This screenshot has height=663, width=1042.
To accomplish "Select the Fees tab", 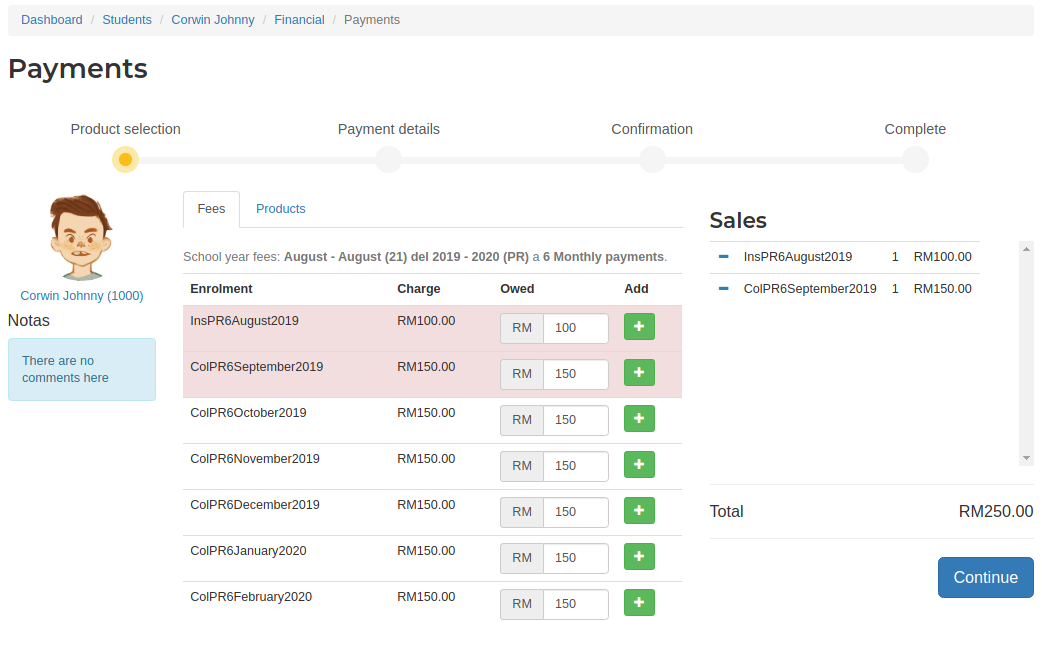I will point(211,209).
